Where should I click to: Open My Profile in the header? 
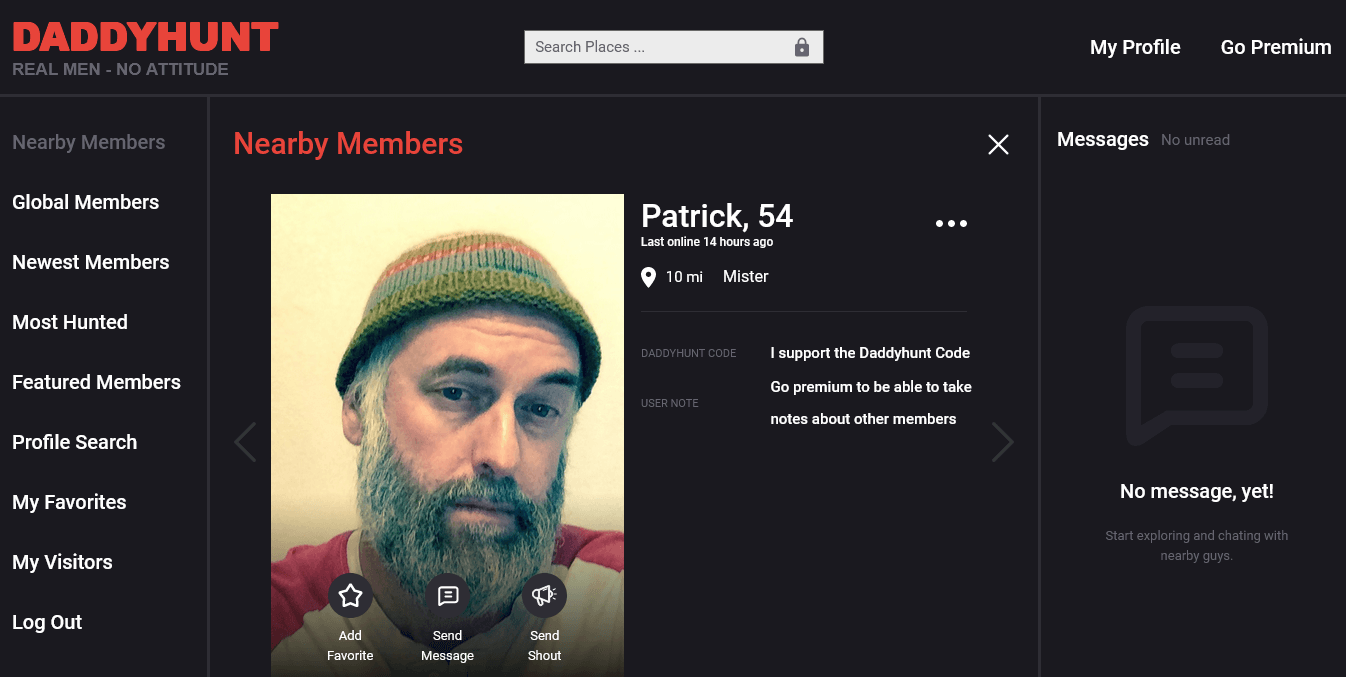tap(1135, 47)
